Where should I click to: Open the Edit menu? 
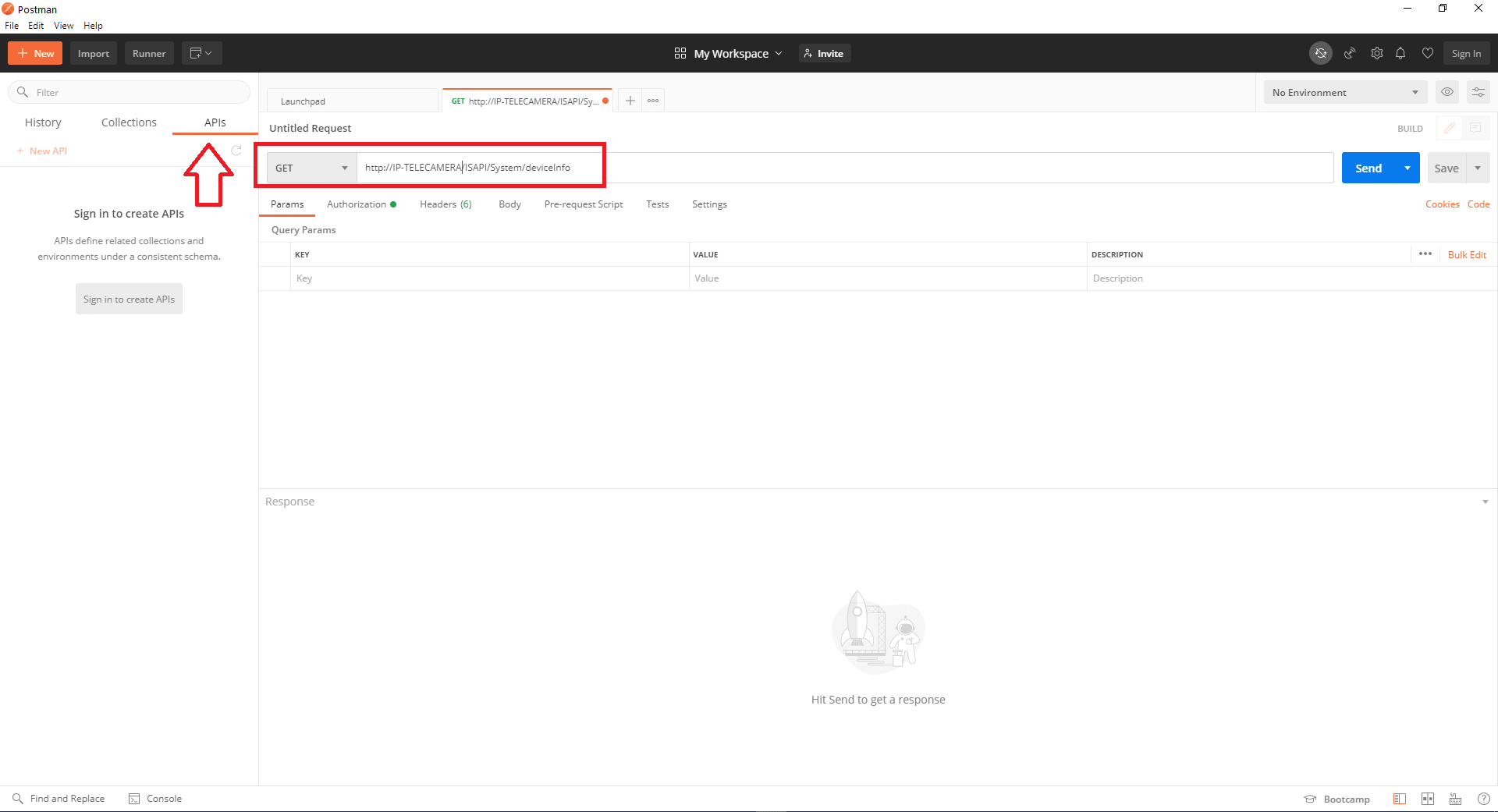pyautogui.click(x=36, y=26)
